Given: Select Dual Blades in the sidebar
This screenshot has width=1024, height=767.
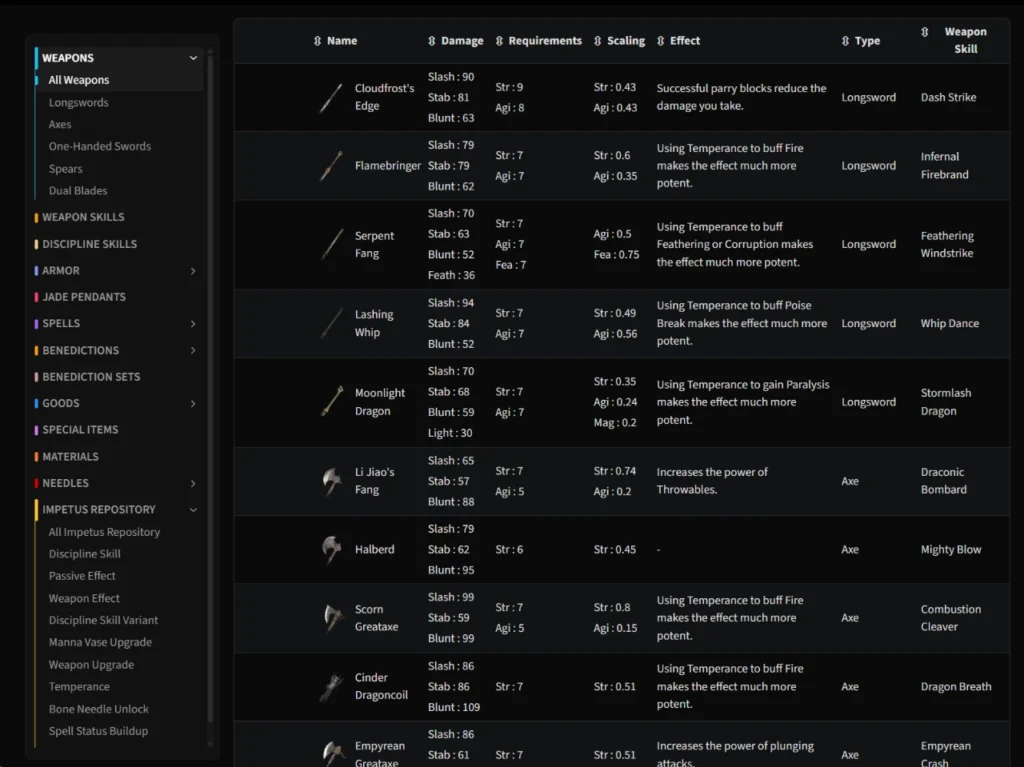Looking at the screenshot, I should 78,191.
